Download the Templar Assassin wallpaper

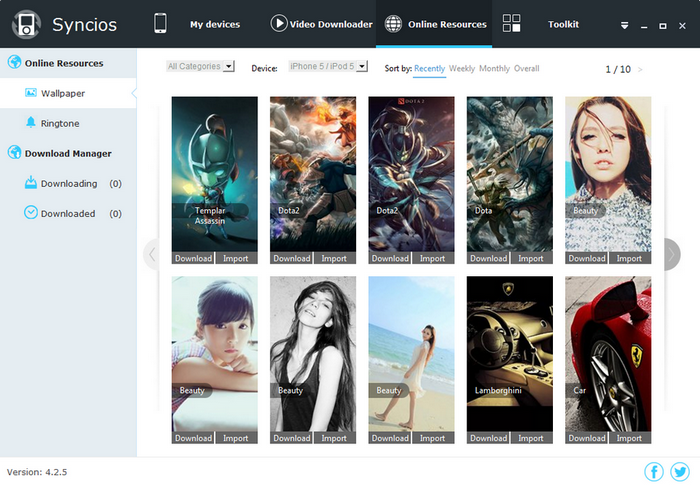[x=193, y=258]
